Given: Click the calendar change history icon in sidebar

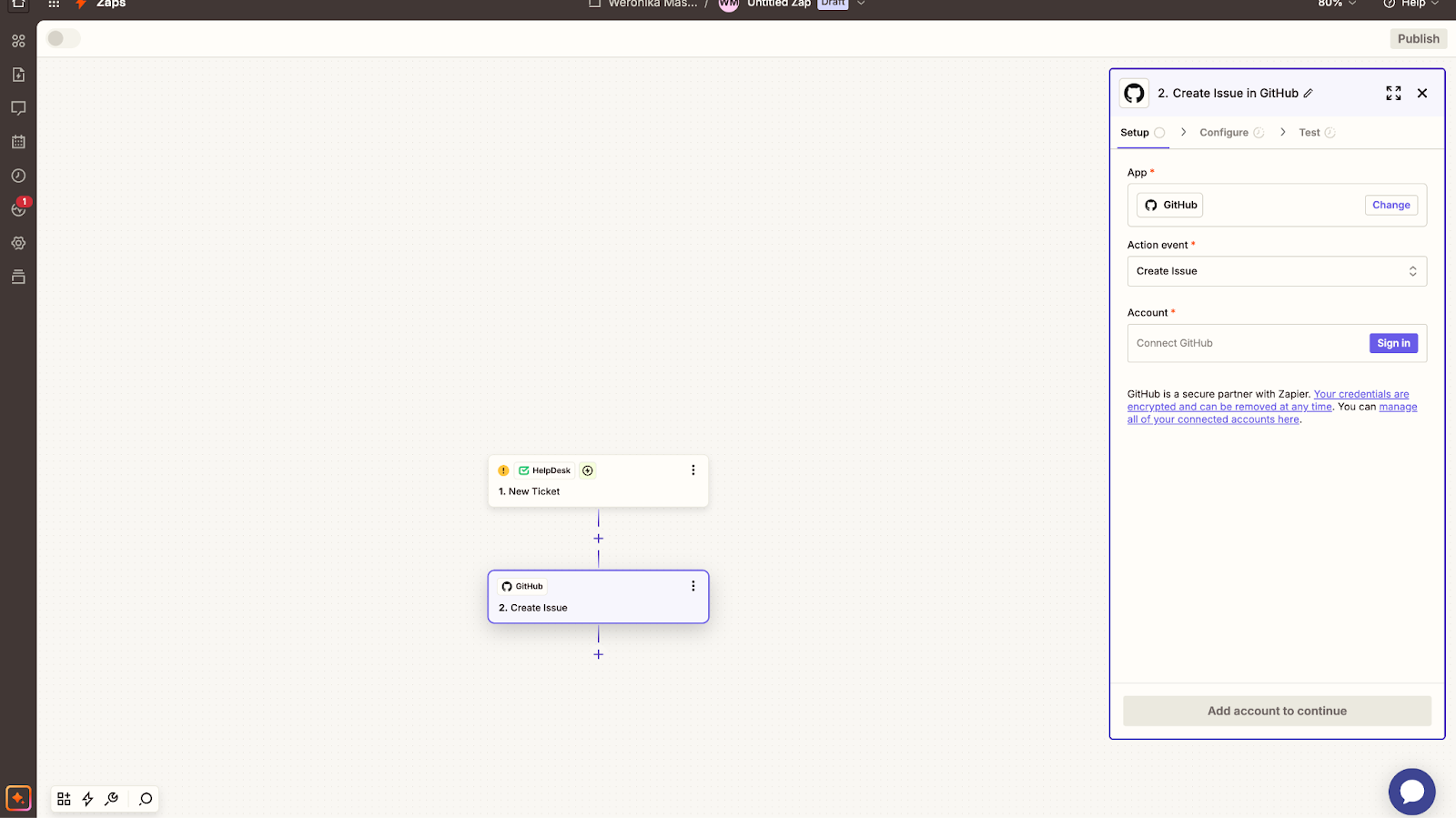Looking at the screenshot, I should pyautogui.click(x=18, y=142).
